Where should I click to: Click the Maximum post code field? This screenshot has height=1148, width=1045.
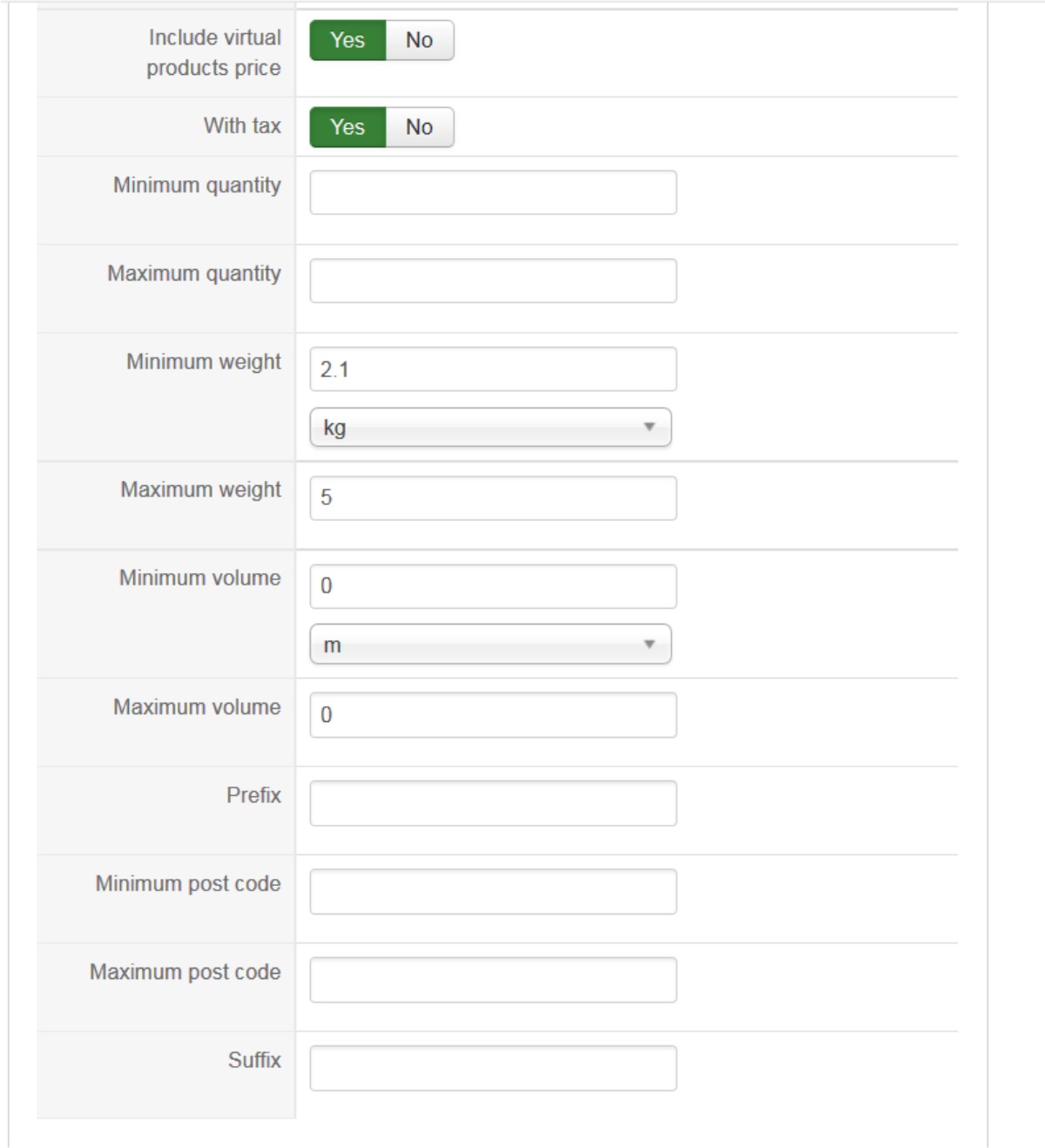click(493, 980)
